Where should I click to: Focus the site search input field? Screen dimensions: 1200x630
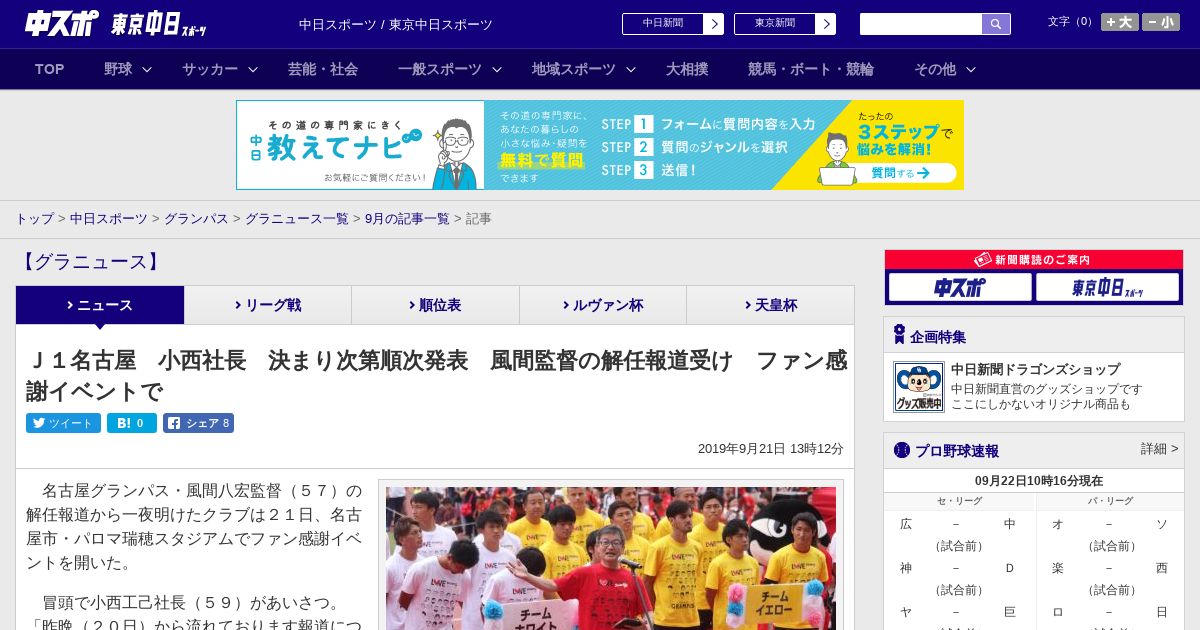(x=921, y=24)
